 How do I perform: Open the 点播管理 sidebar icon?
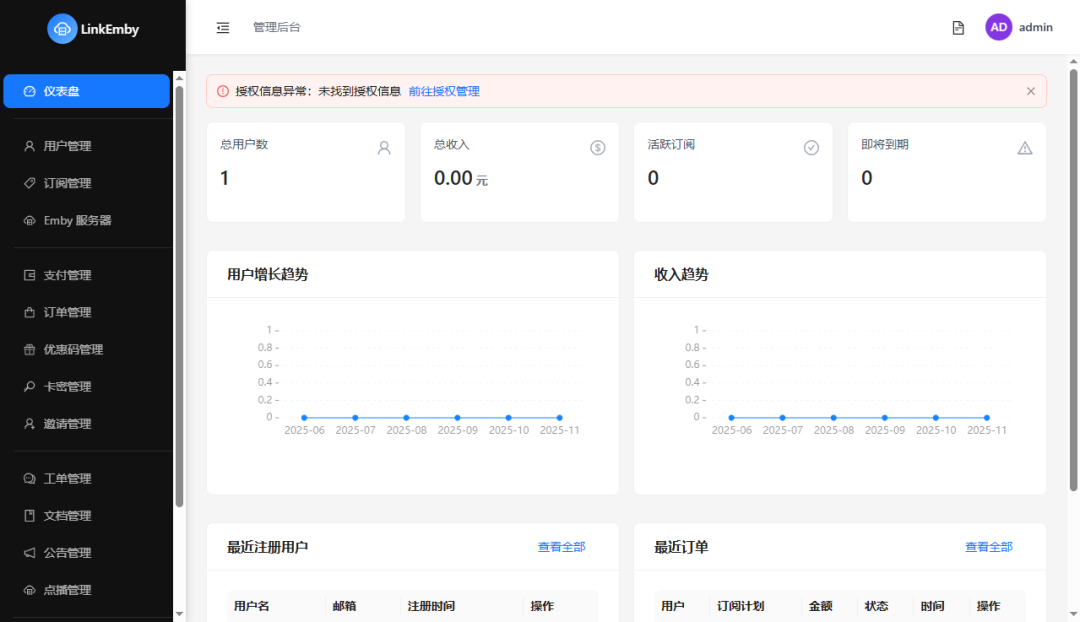point(29,589)
